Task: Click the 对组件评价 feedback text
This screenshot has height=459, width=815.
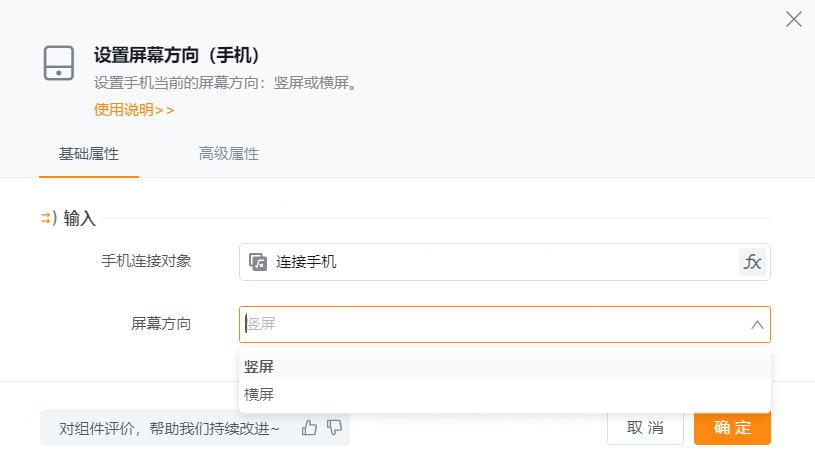Action: coord(170,428)
